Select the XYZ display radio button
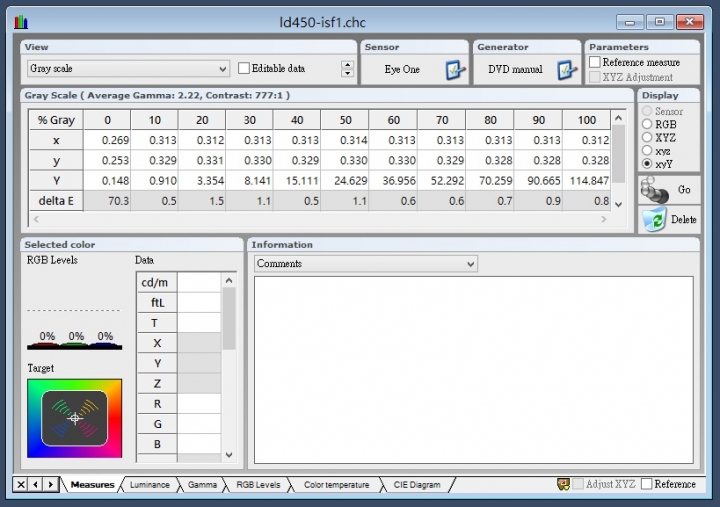Screen dimensions: 720x507 click(647, 137)
